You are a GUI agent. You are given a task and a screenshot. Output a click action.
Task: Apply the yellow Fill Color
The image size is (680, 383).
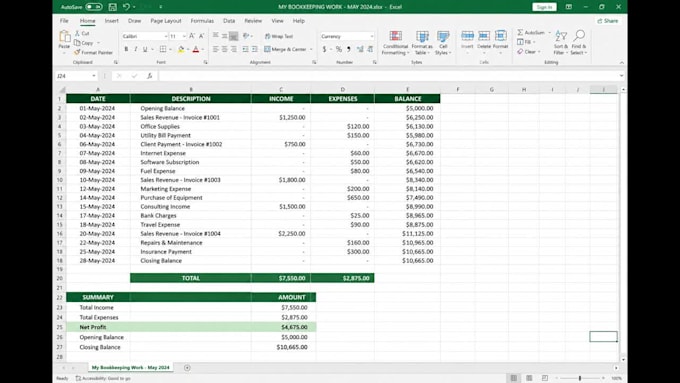click(x=181, y=49)
